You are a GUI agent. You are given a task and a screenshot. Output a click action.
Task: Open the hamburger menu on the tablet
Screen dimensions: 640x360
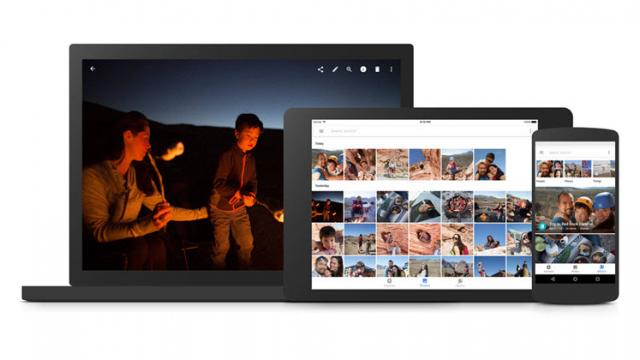[321, 131]
